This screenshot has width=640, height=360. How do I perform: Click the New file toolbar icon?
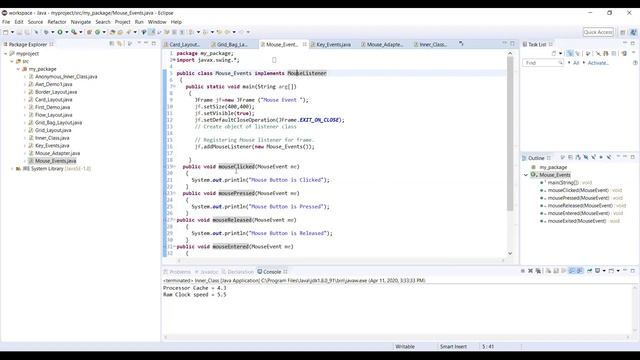tap(6, 32)
